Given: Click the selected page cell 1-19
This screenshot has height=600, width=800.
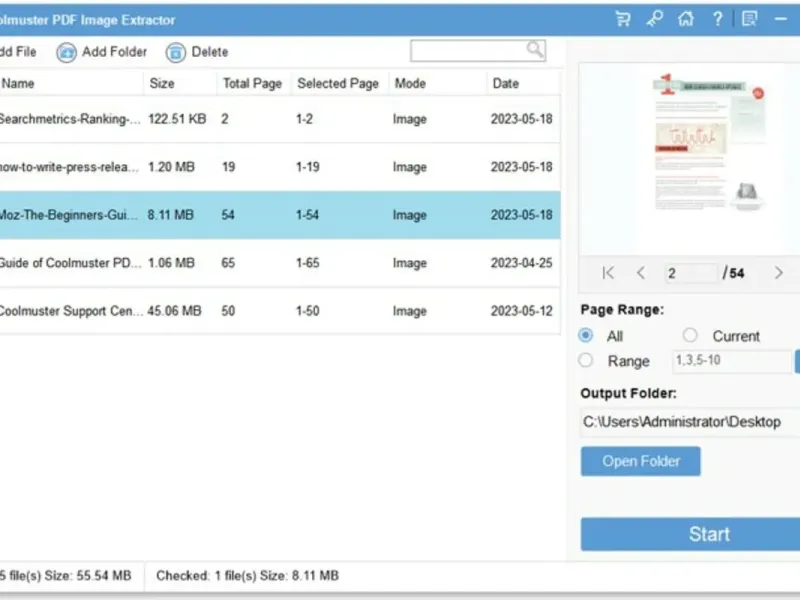Looking at the screenshot, I should pyautogui.click(x=308, y=167).
